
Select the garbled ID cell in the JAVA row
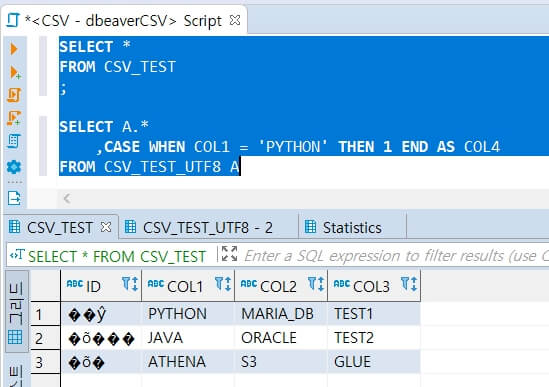pos(101,338)
